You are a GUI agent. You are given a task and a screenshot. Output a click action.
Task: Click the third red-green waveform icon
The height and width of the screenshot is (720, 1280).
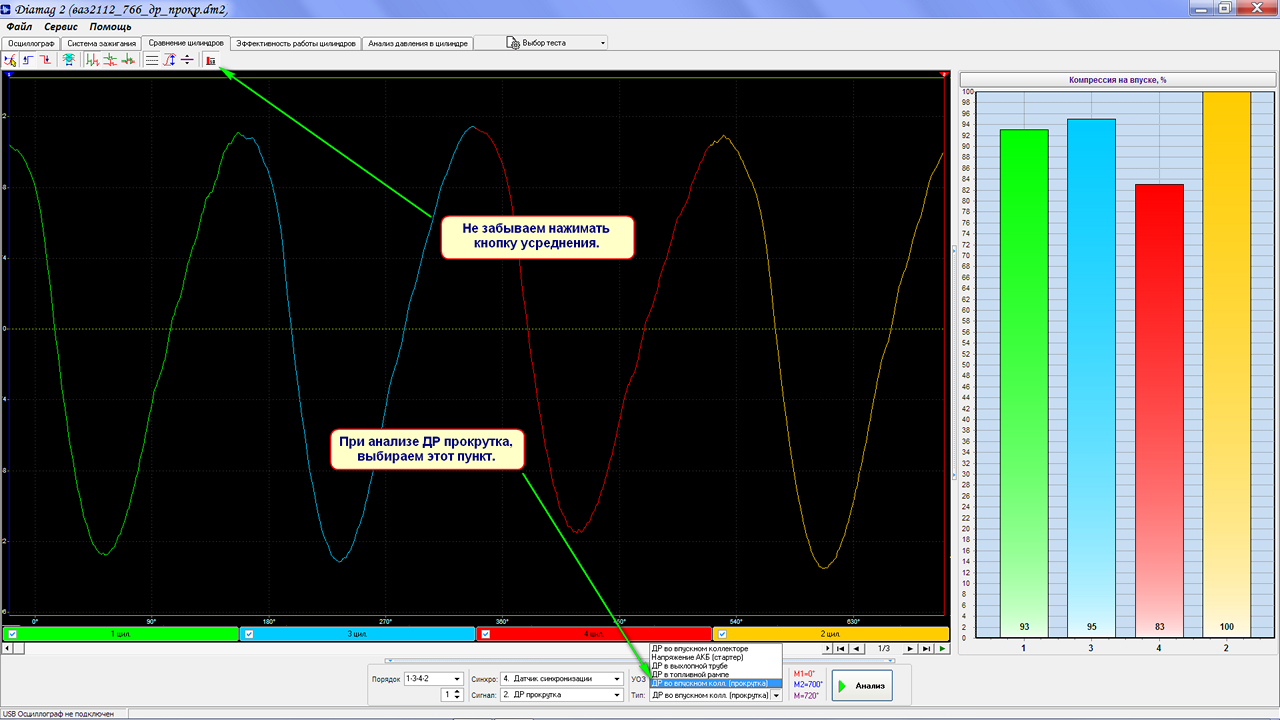coord(128,60)
